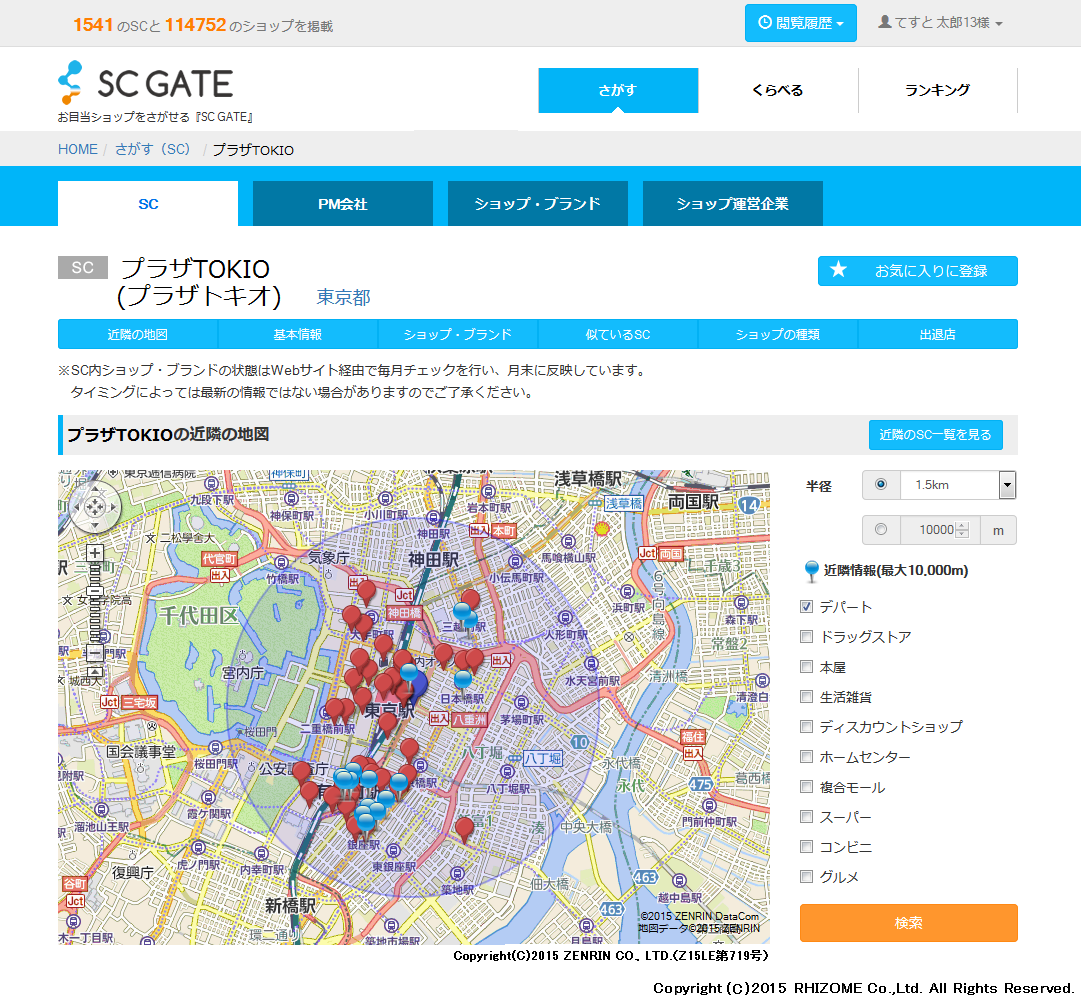Click the clock icon in the browsing history button
Viewport: 1081px width, 1000px height.
point(765,23)
